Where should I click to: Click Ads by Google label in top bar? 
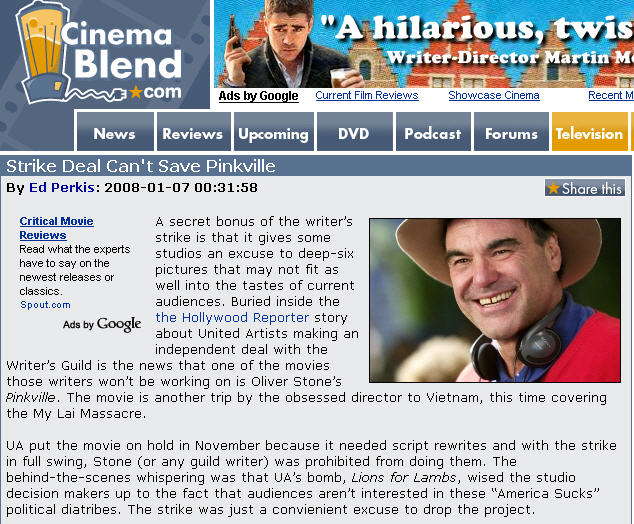[x=258, y=96]
